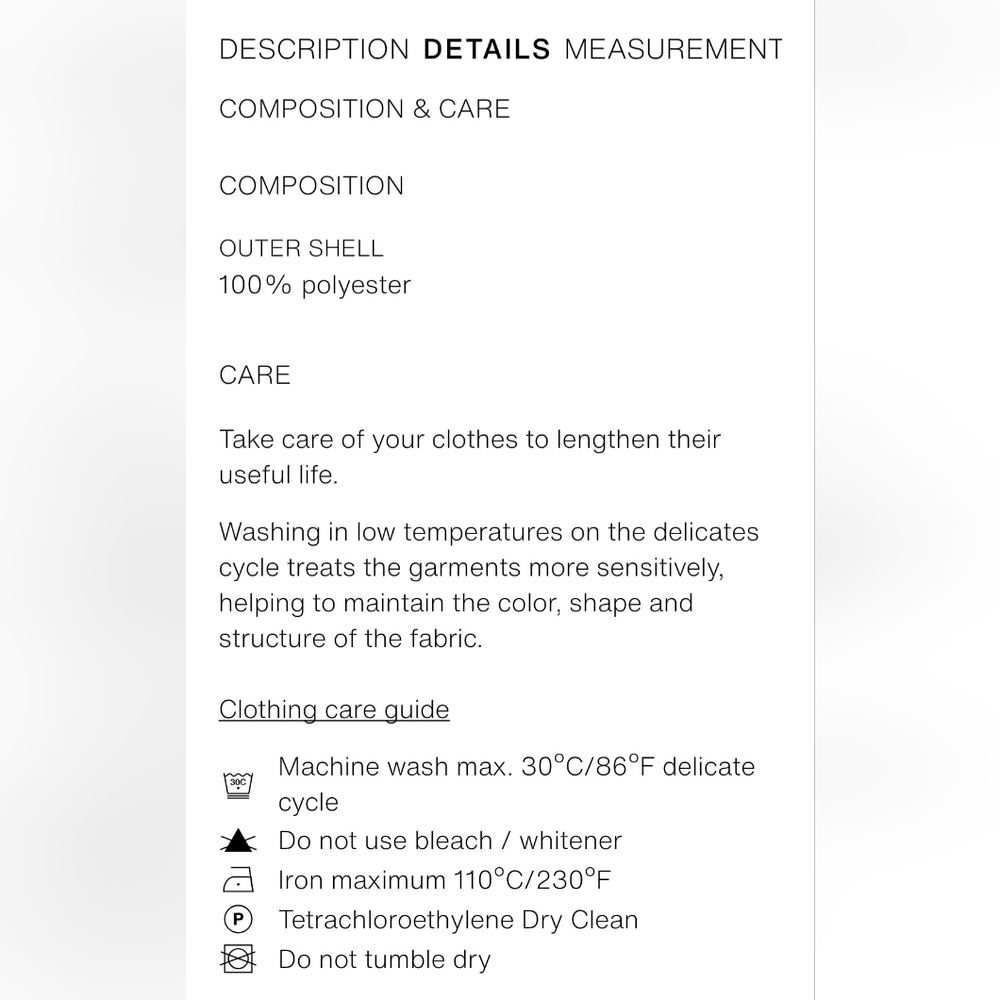This screenshot has height=1000, width=1000.
Task: Click the circled P dry clean icon
Action: pos(238,920)
